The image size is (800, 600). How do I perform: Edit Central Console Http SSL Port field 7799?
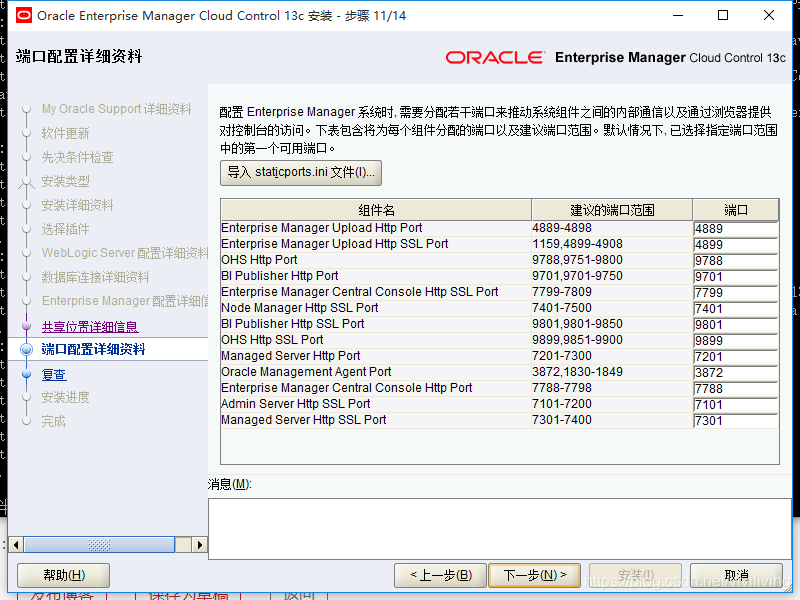(x=736, y=293)
